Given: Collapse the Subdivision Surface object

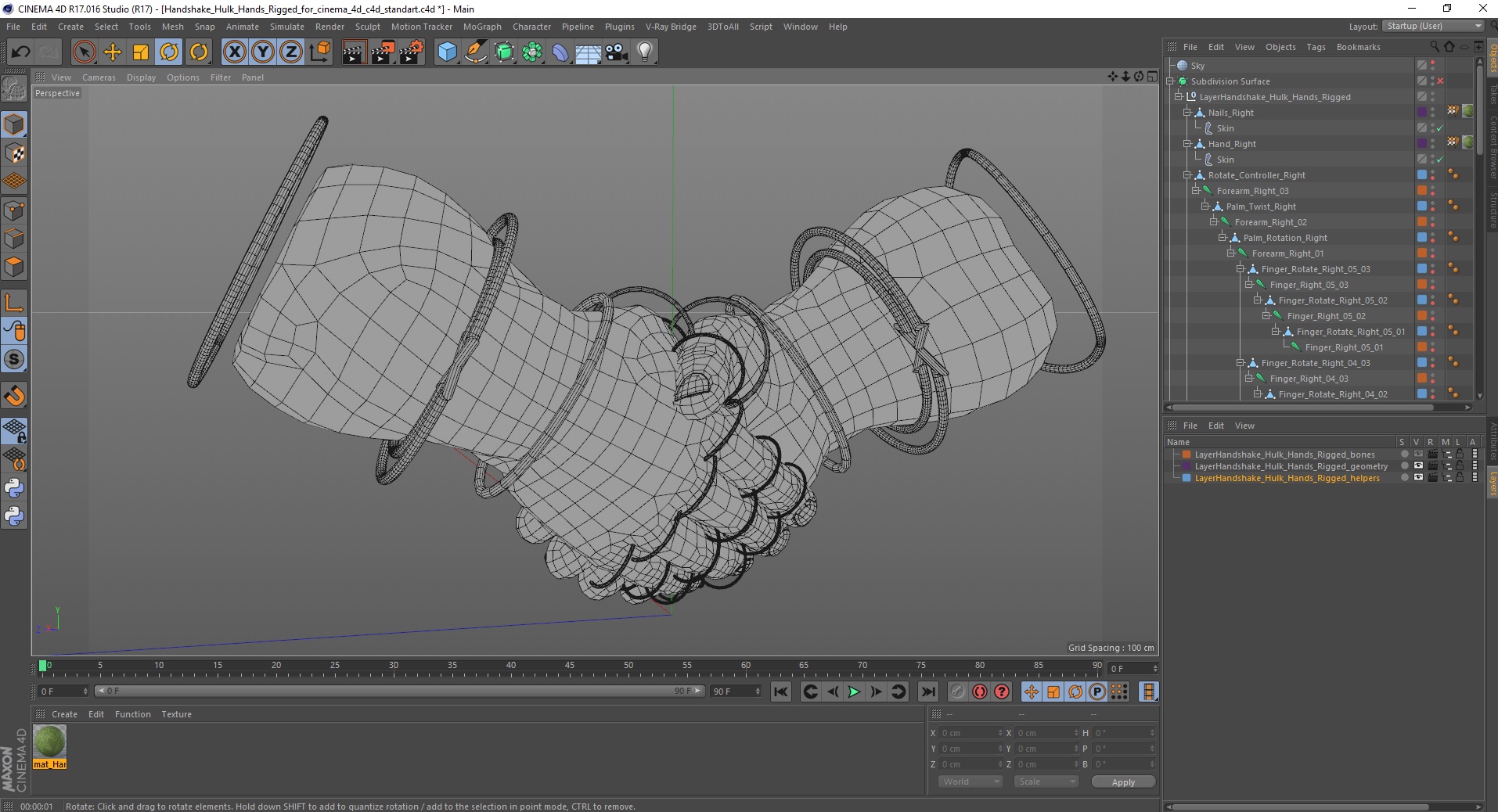Looking at the screenshot, I should [1171, 81].
